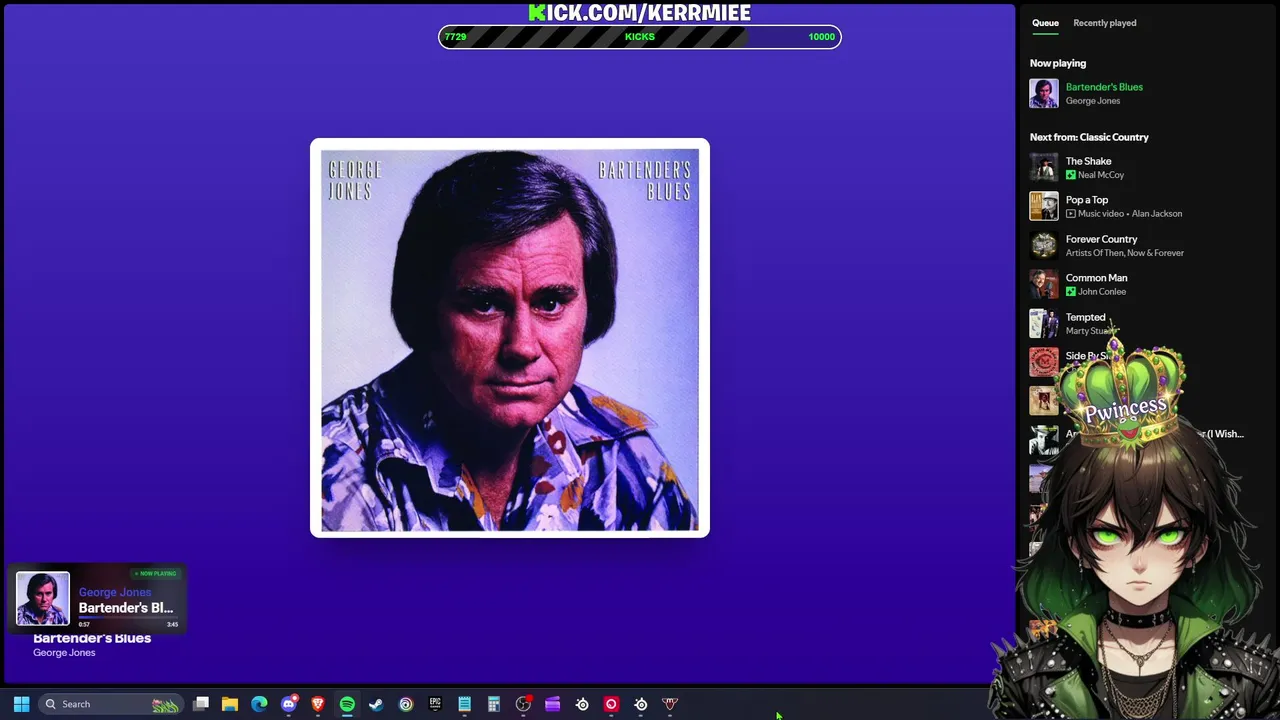This screenshot has height=720, width=1280.
Task: Click the Now Playing widget album thumbnail
Action: point(43,599)
